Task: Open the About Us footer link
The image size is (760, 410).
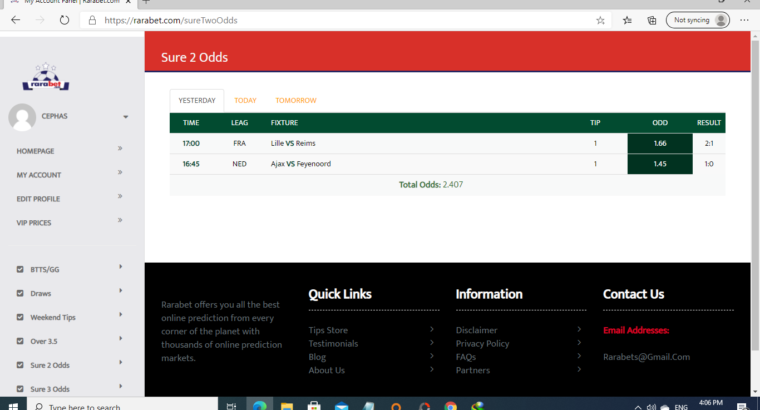Action: (x=327, y=370)
